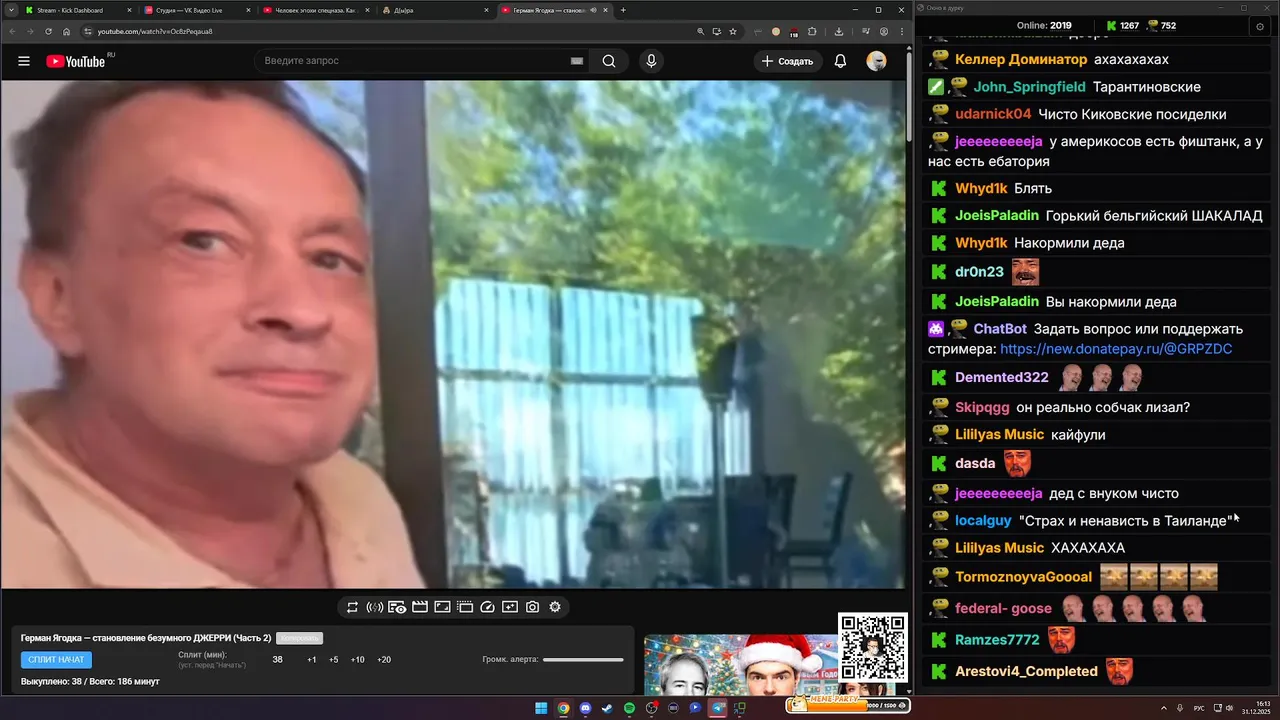This screenshot has height=720, width=1280.
Task: Click username Ramzes7772 in chat
Action: [997, 639]
